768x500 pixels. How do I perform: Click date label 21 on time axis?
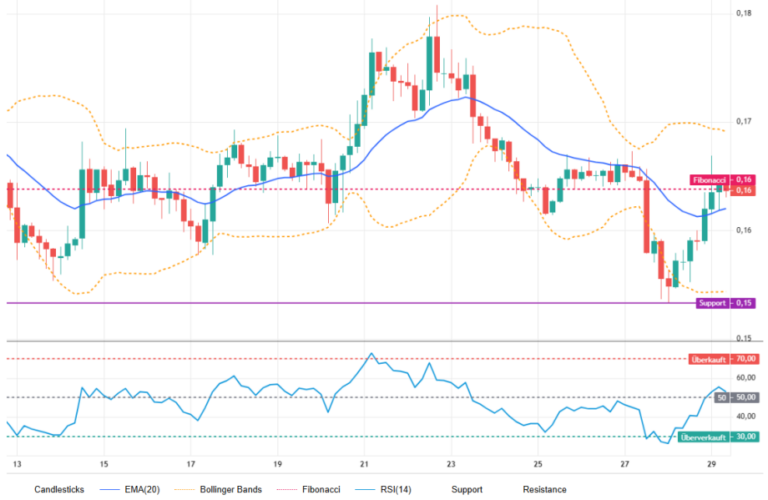tap(364, 464)
